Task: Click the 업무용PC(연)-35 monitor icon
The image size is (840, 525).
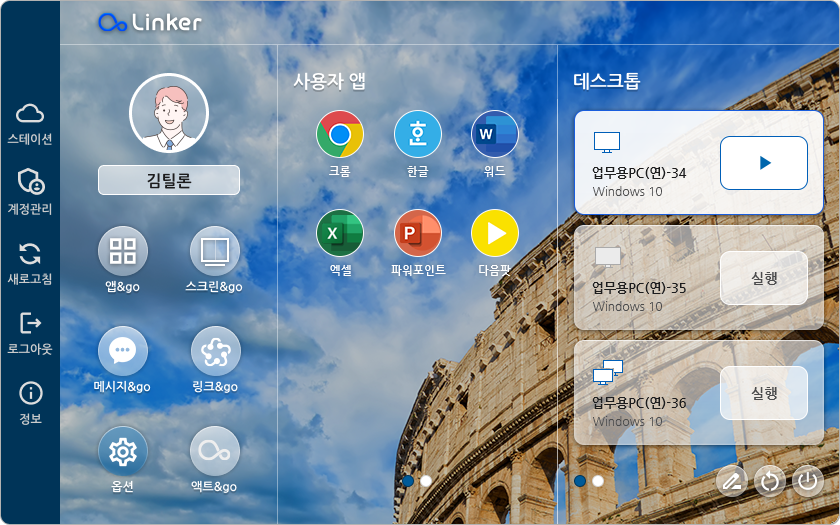Action: point(608,257)
